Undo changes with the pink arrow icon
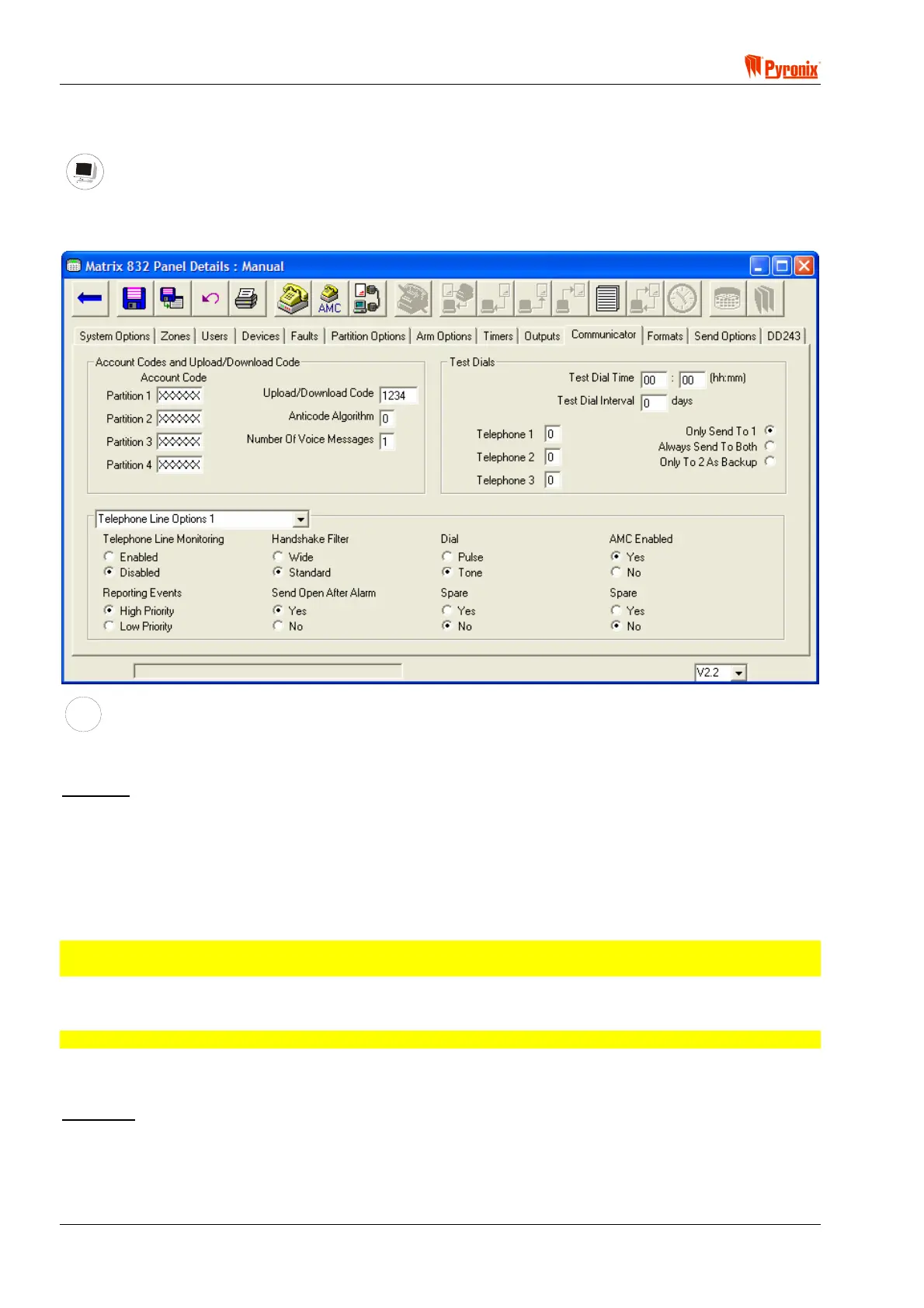The image size is (924, 1308). pyautogui.click(x=210, y=299)
